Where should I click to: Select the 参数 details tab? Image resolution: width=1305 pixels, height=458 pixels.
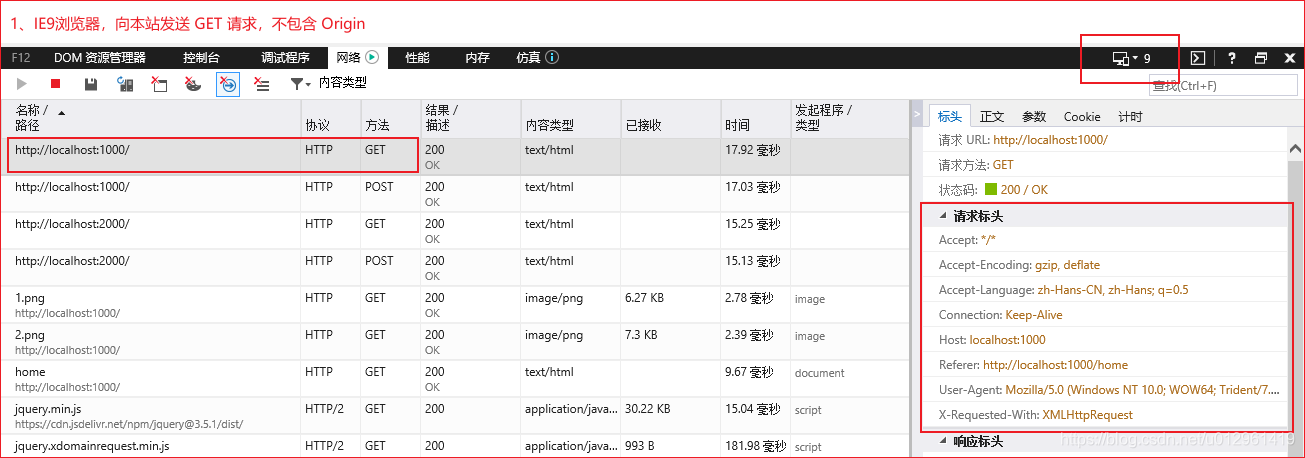click(x=1034, y=117)
